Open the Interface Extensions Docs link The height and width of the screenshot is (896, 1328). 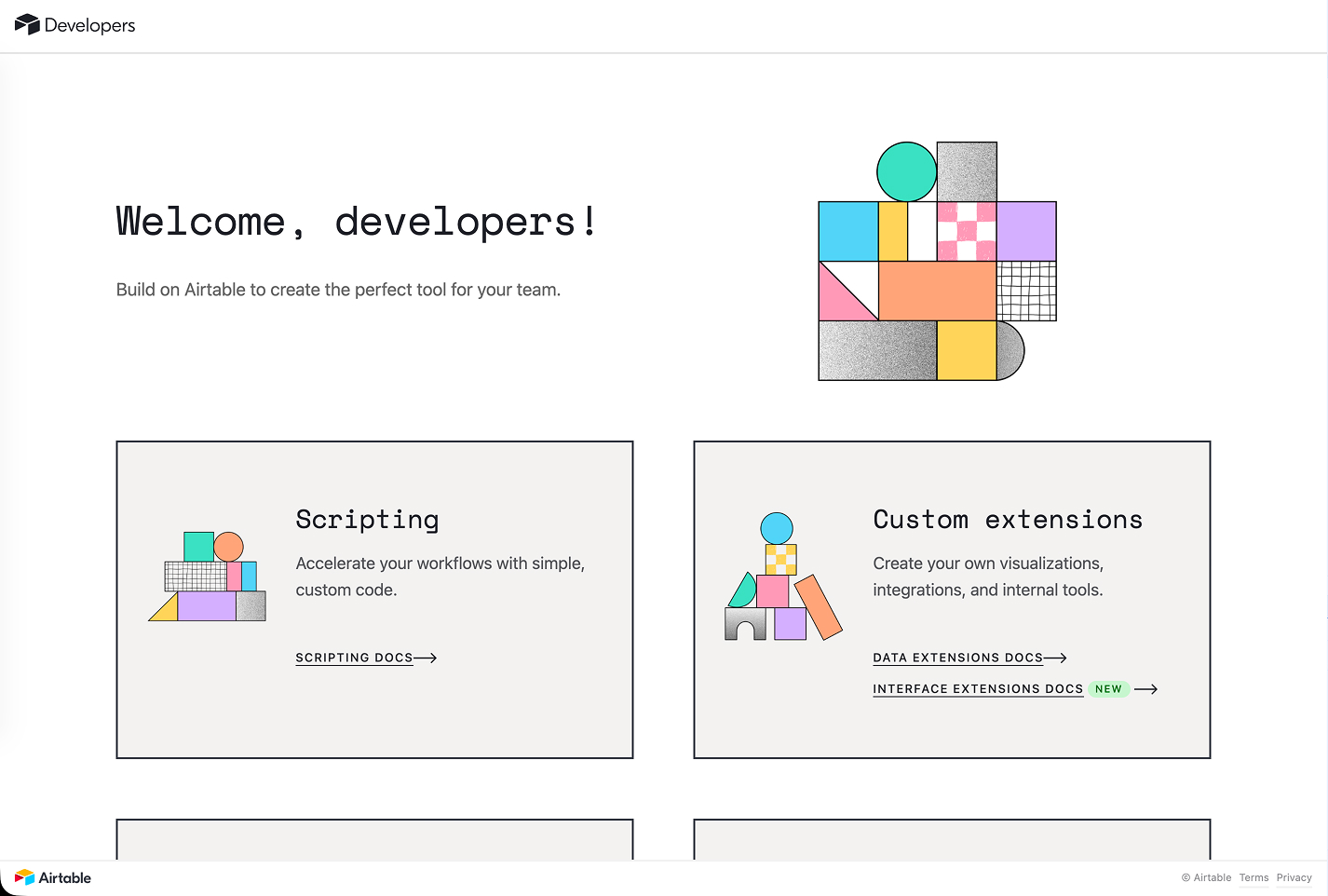tap(978, 689)
